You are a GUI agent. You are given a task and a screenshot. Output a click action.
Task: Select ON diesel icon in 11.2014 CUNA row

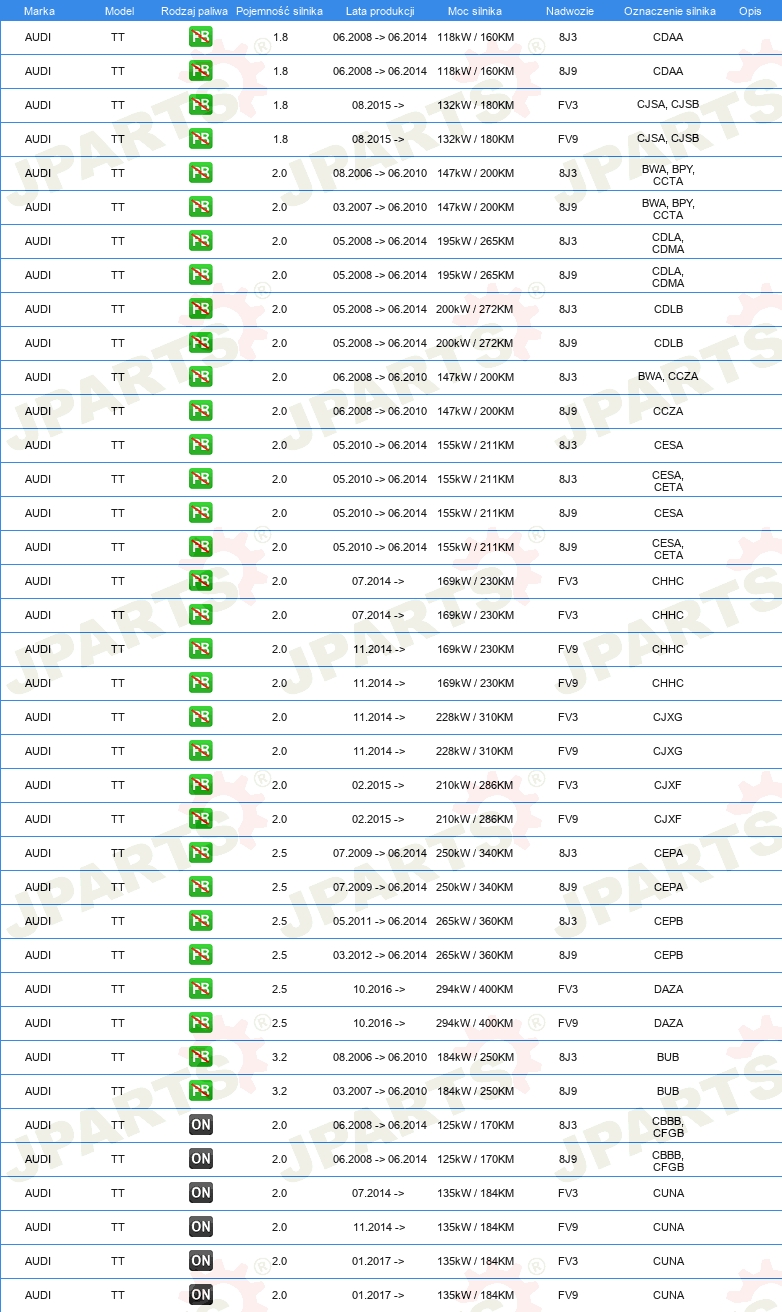pos(200,1227)
